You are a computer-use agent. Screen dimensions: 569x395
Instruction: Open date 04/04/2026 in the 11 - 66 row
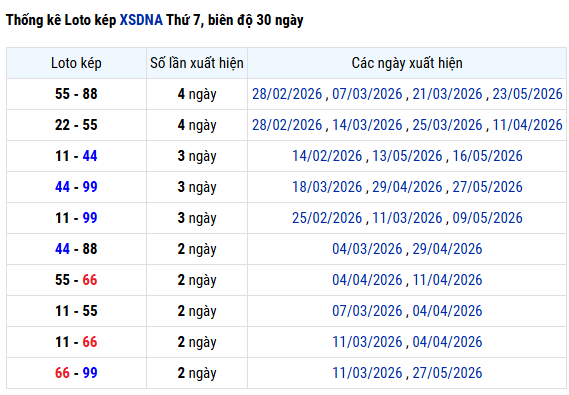click(x=447, y=342)
